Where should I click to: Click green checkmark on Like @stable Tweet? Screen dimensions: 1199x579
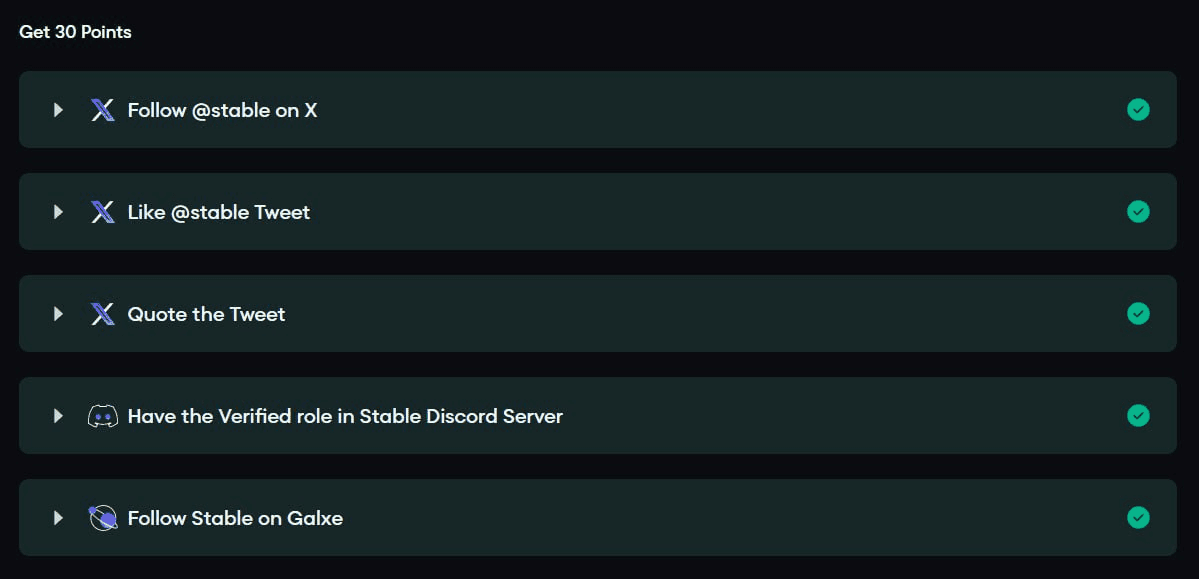(1139, 211)
